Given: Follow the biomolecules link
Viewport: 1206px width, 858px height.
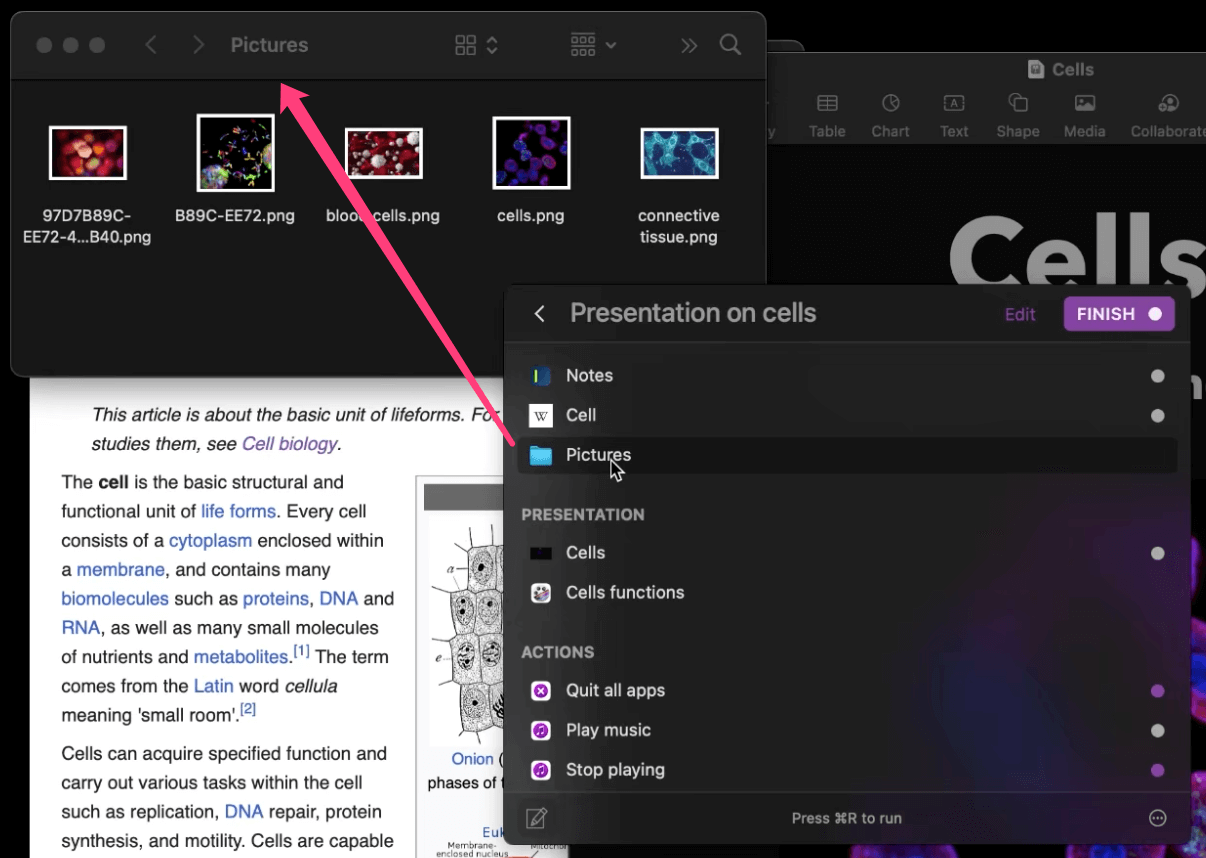Looking at the screenshot, I should [115, 598].
